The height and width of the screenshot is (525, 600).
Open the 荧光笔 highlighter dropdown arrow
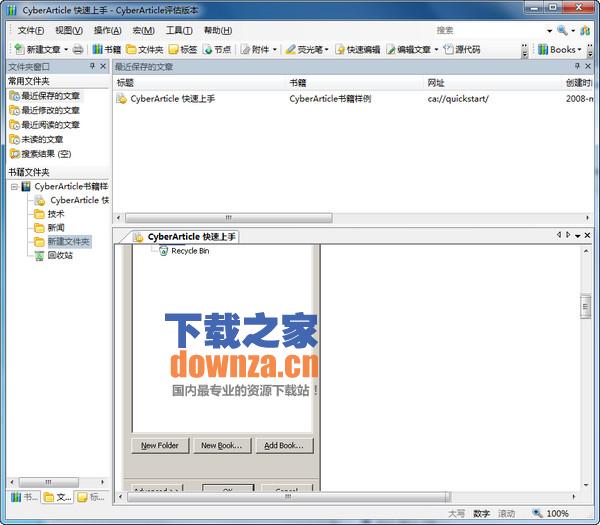326,50
